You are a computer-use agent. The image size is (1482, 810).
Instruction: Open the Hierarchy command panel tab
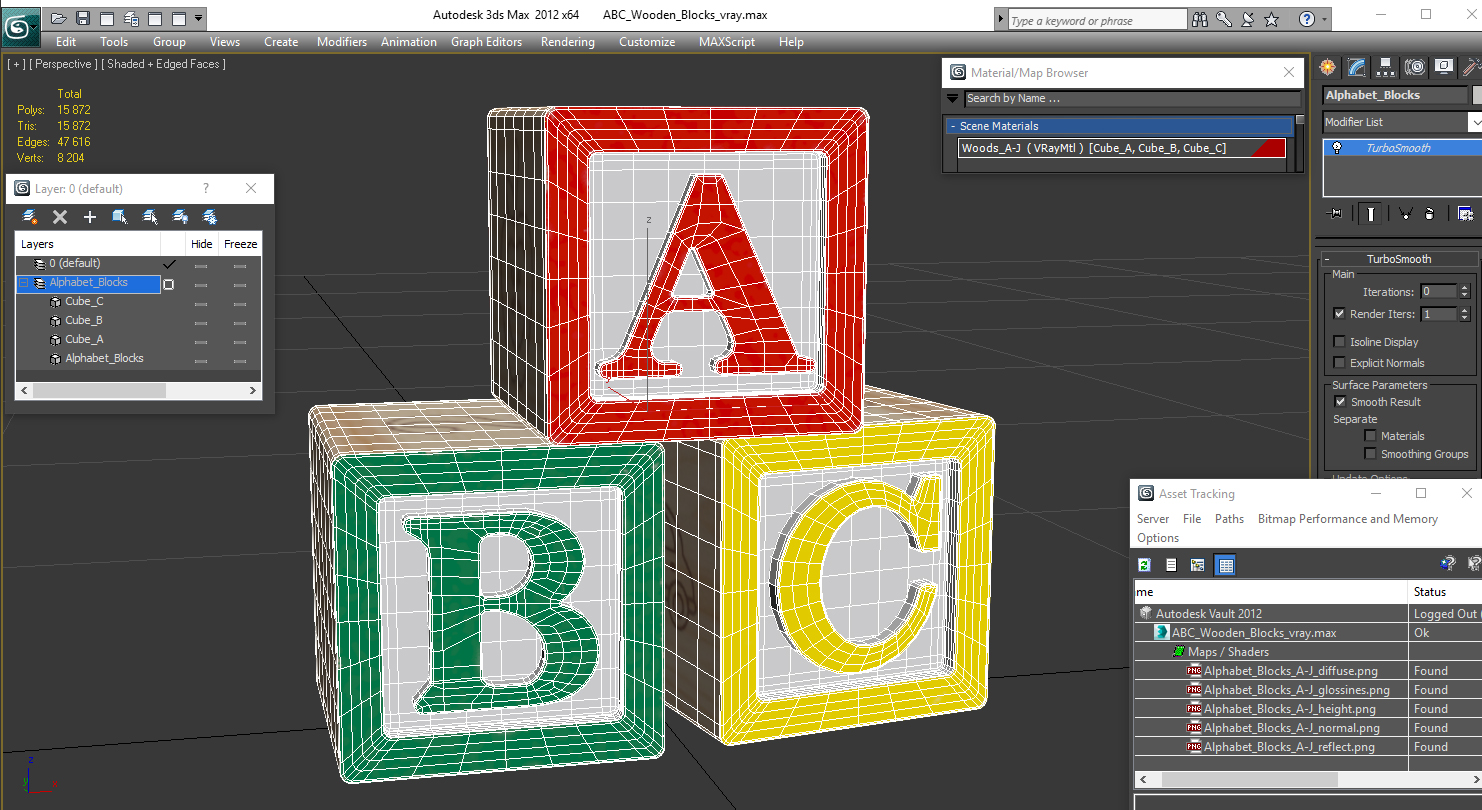point(1385,67)
